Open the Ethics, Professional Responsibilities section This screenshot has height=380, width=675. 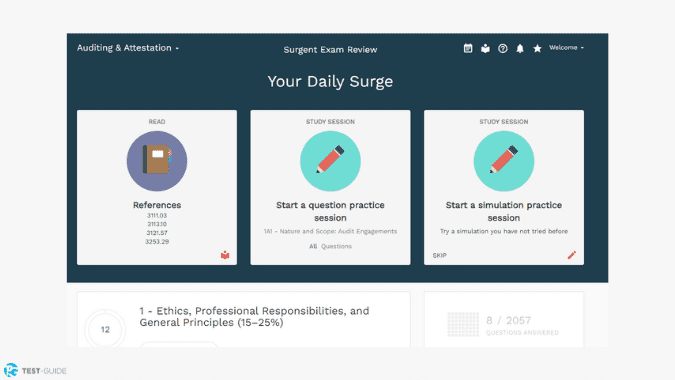(254, 317)
